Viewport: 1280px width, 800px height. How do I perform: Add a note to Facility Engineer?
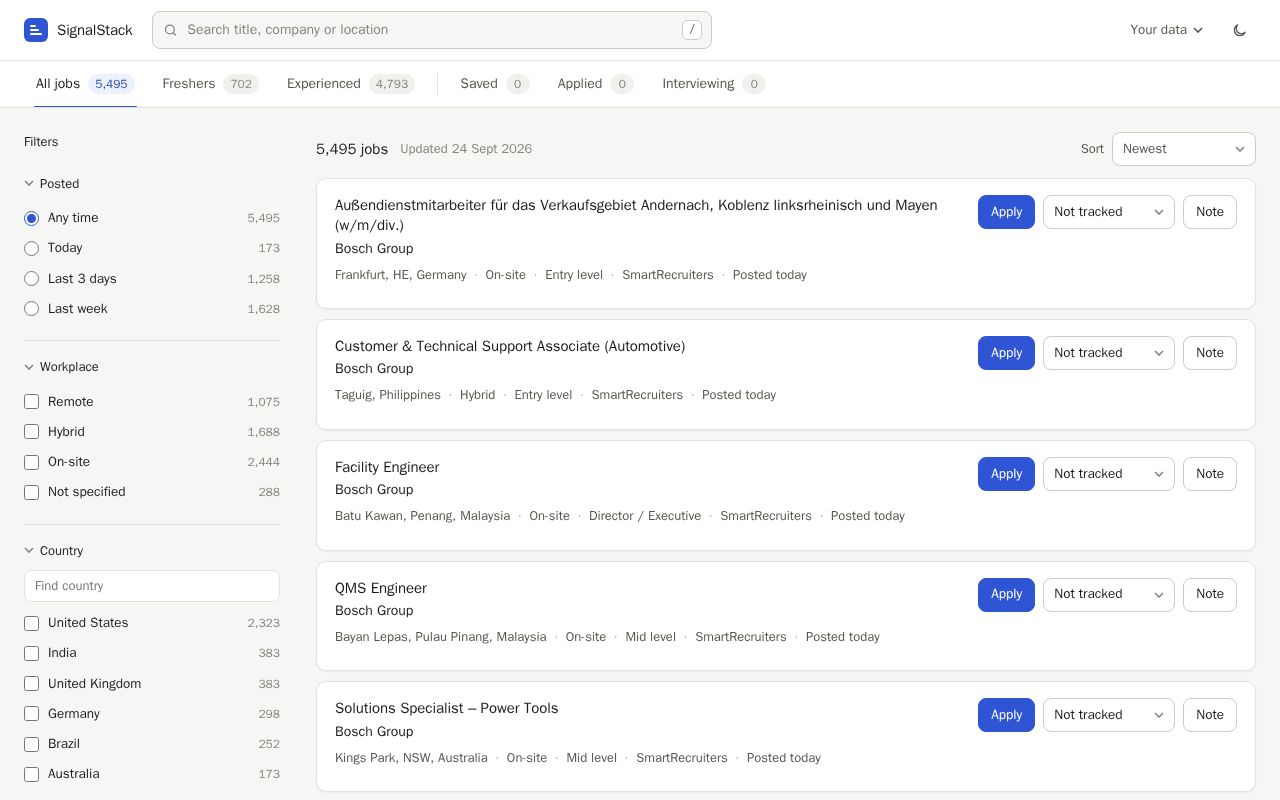1210,474
